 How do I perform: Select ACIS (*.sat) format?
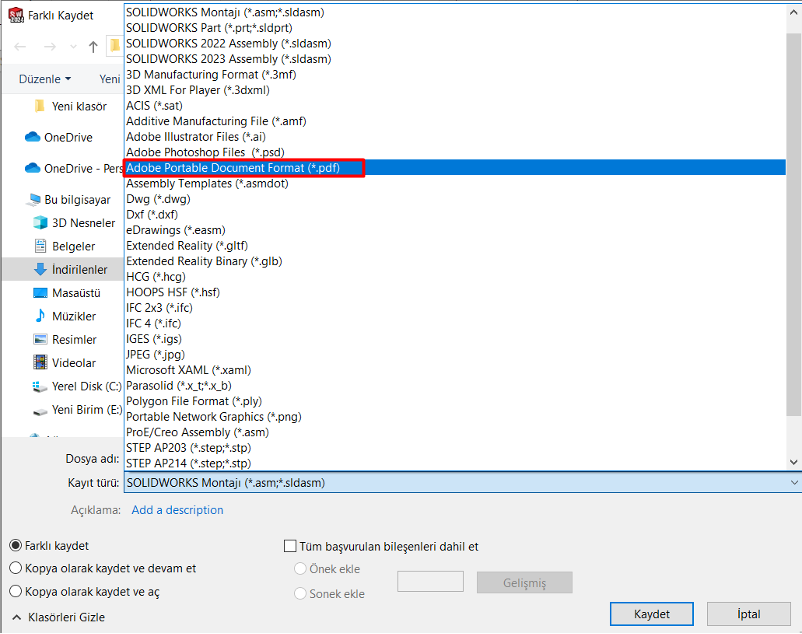pyautogui.click(x=455, y=106)
